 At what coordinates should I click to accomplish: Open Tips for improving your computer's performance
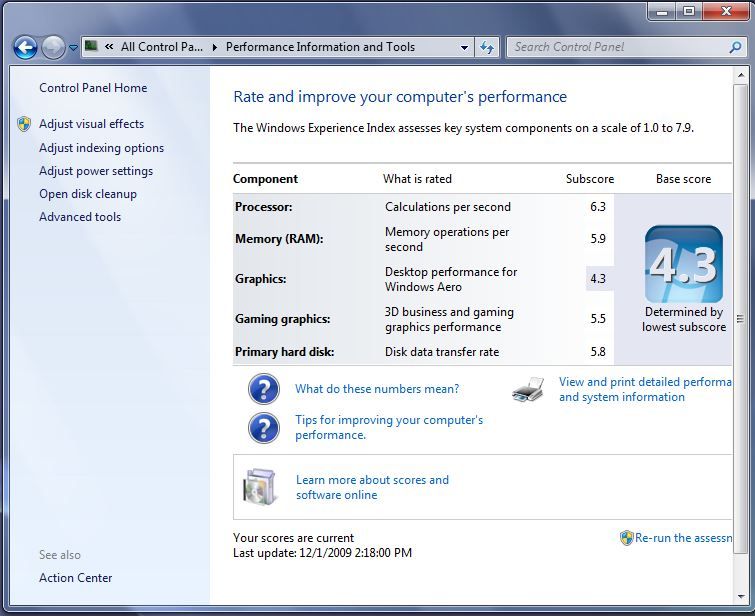point(389,427)
